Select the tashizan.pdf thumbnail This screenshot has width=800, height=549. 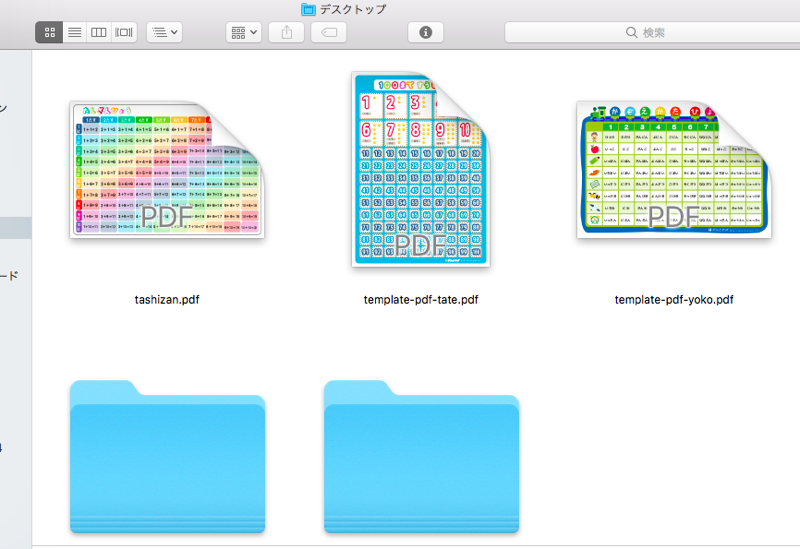(x=167, y=169)
